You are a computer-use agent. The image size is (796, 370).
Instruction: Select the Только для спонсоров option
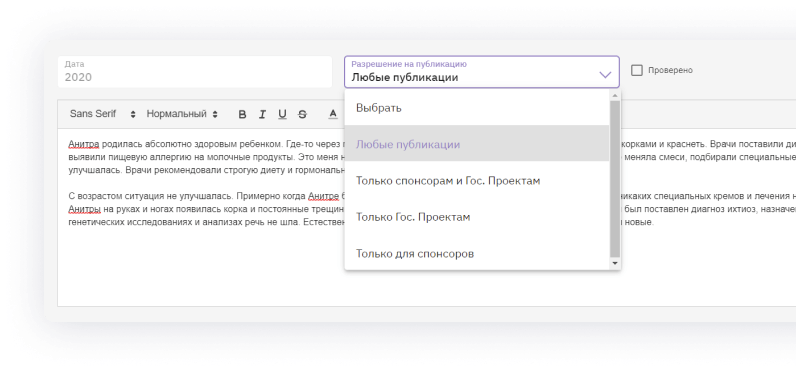477,253
